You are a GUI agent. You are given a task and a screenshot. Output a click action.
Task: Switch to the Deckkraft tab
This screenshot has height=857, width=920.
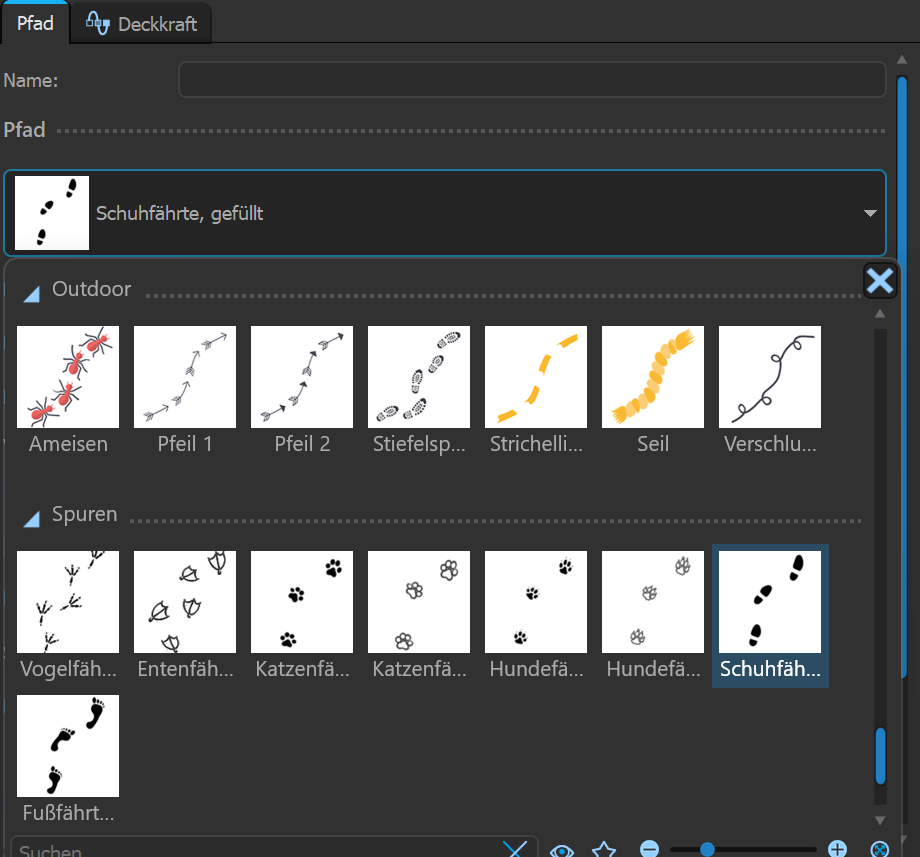(x=141, y=24)
